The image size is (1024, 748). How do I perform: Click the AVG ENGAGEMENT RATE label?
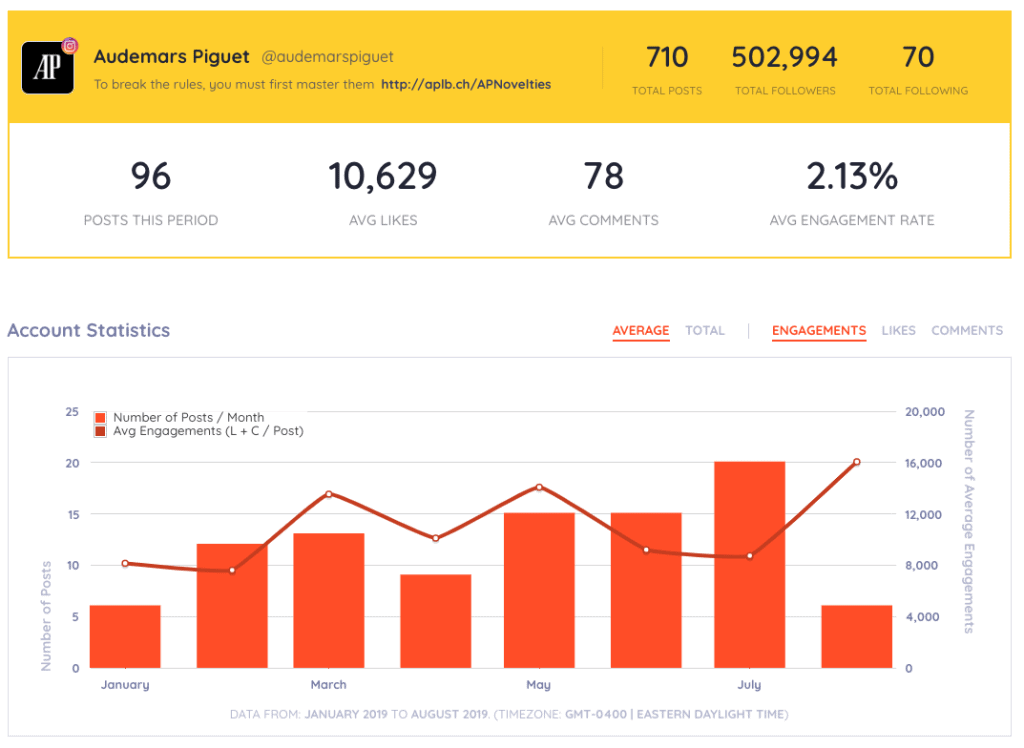852,221
